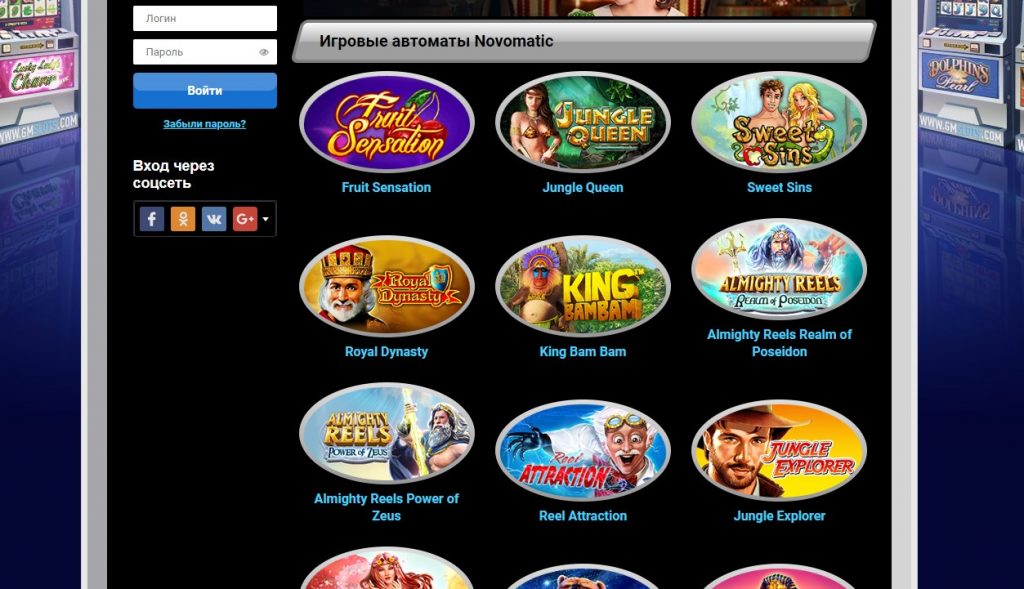The width and height of the screenshot is (1024, 589).
Task: Toggle password visibility eye icon
Action: click(264, 52)
